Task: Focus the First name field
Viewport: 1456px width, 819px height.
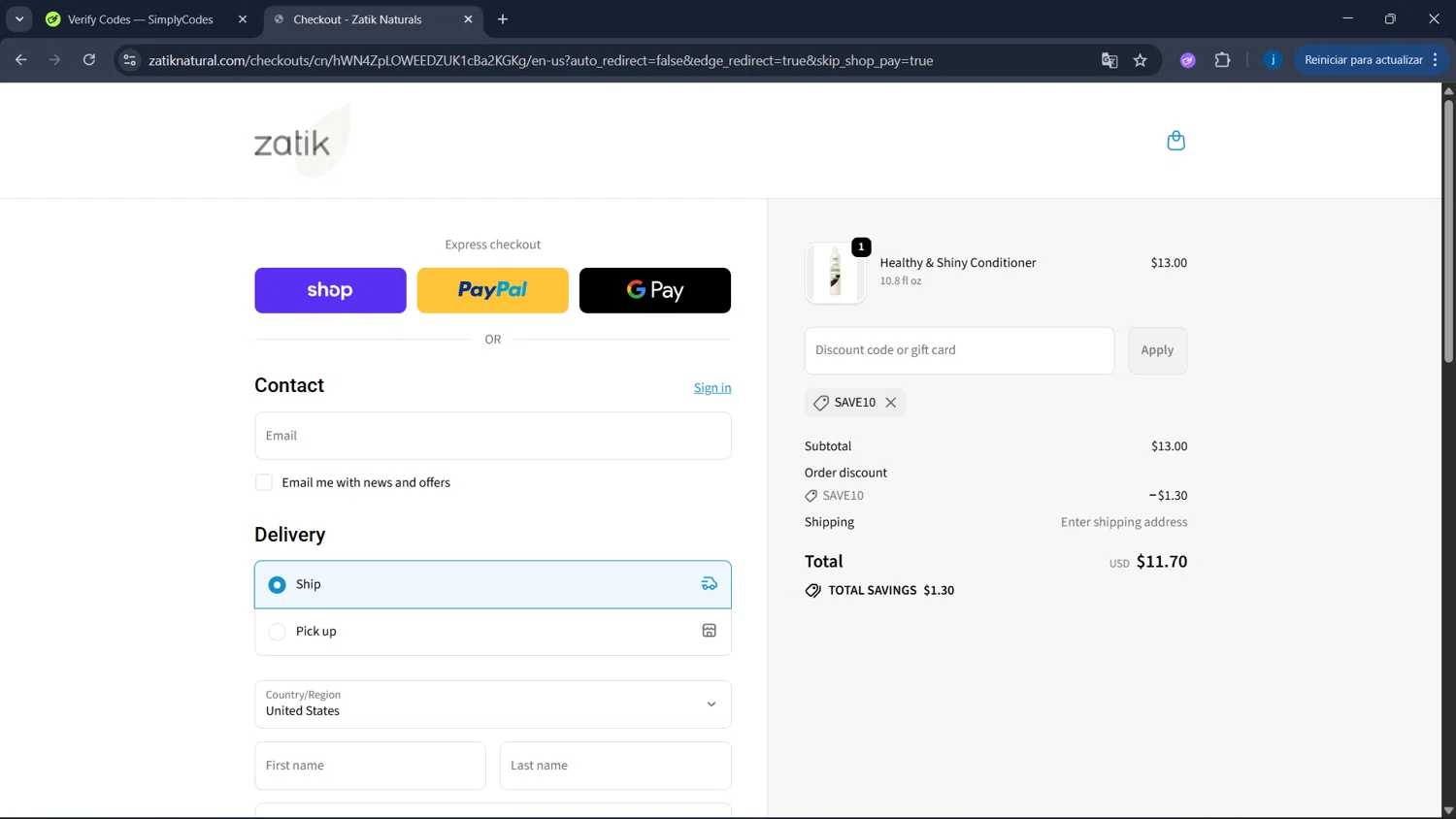Action: coord(370,766)
